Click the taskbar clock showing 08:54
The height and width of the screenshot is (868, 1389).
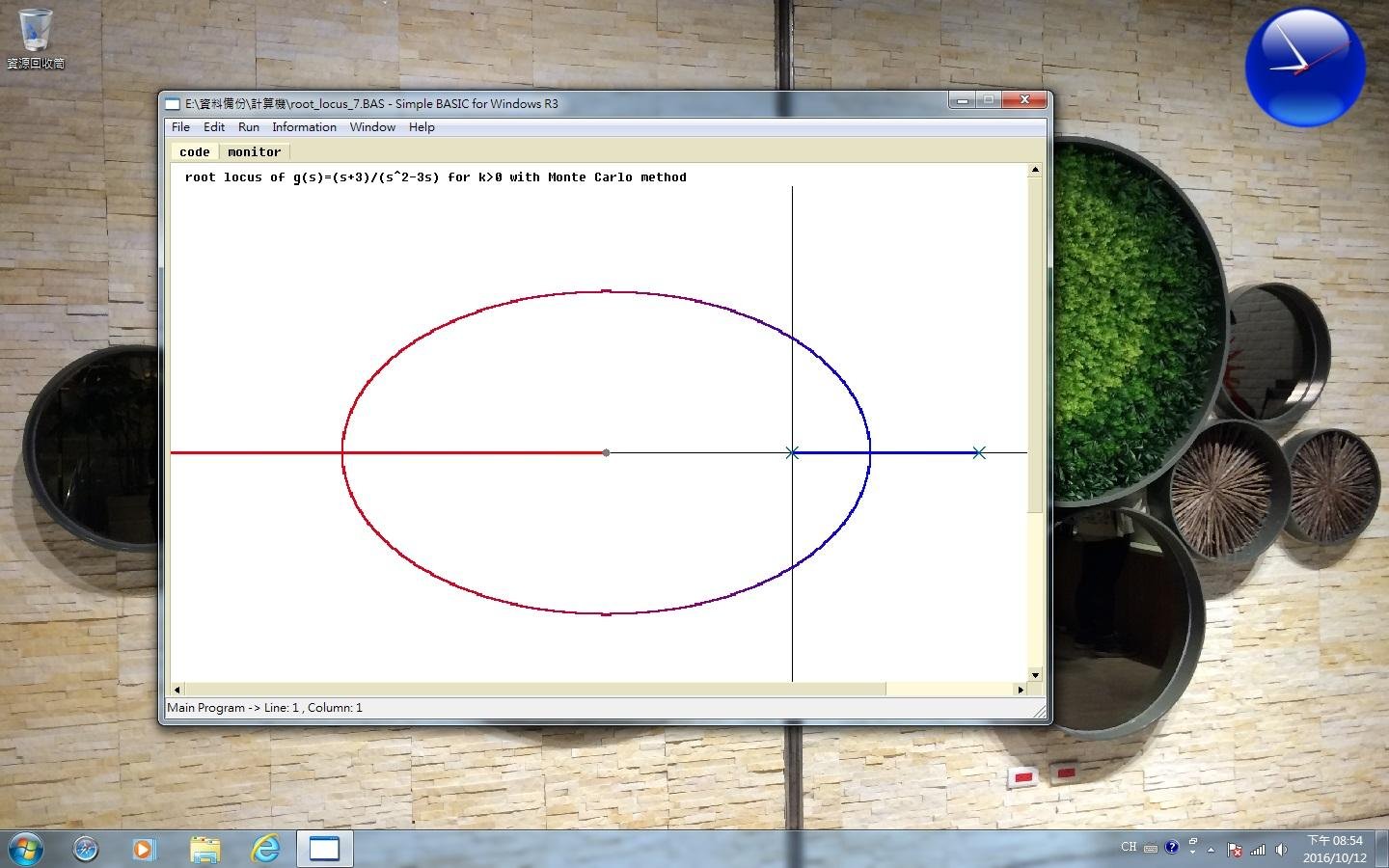(1335, 849)
